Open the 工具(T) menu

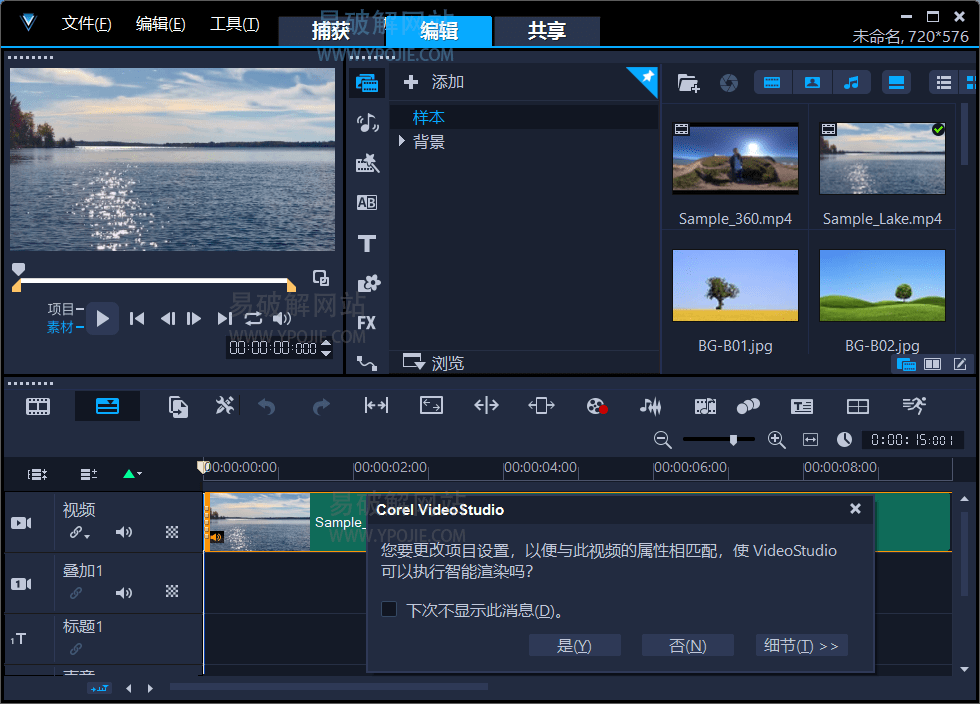pos(234,24)
